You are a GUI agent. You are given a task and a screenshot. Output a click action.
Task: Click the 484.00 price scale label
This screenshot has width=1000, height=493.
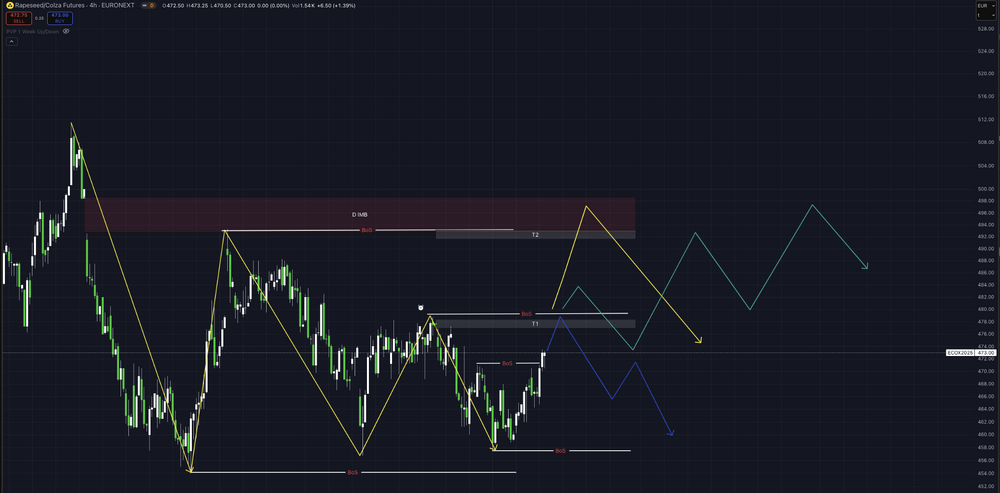(x=986, y=285)
